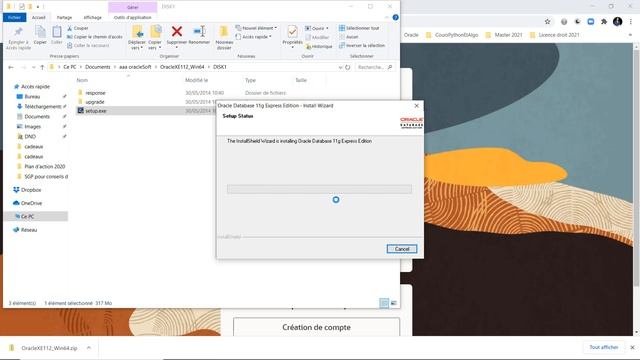Click the Gérer contextual tab

tap(133, 7)
